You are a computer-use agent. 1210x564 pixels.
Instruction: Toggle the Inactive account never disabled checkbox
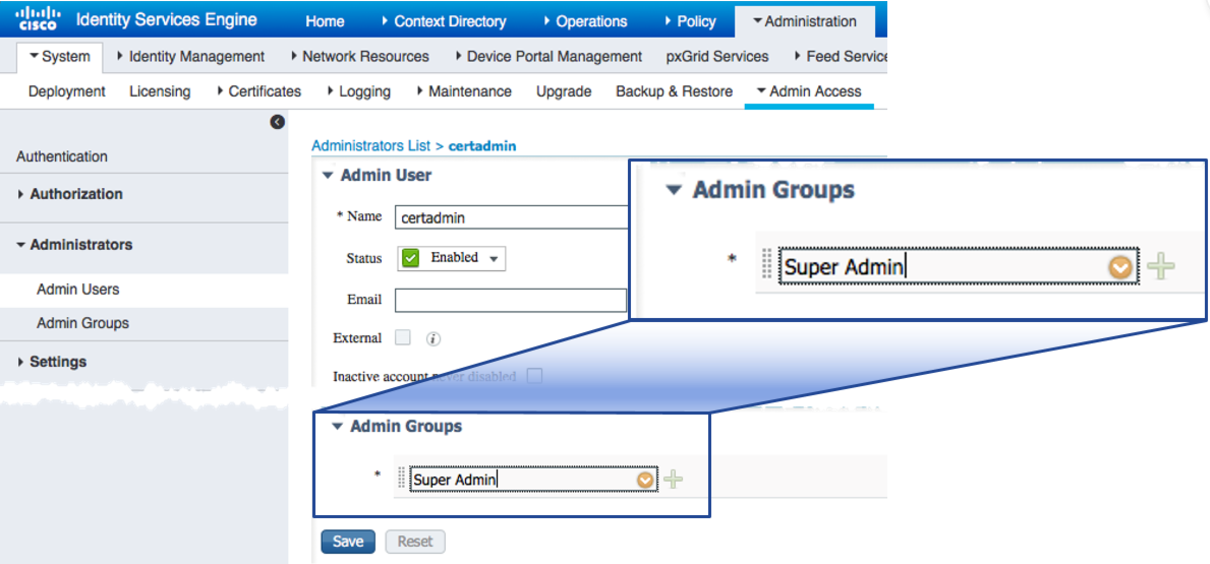click(535, 377)
